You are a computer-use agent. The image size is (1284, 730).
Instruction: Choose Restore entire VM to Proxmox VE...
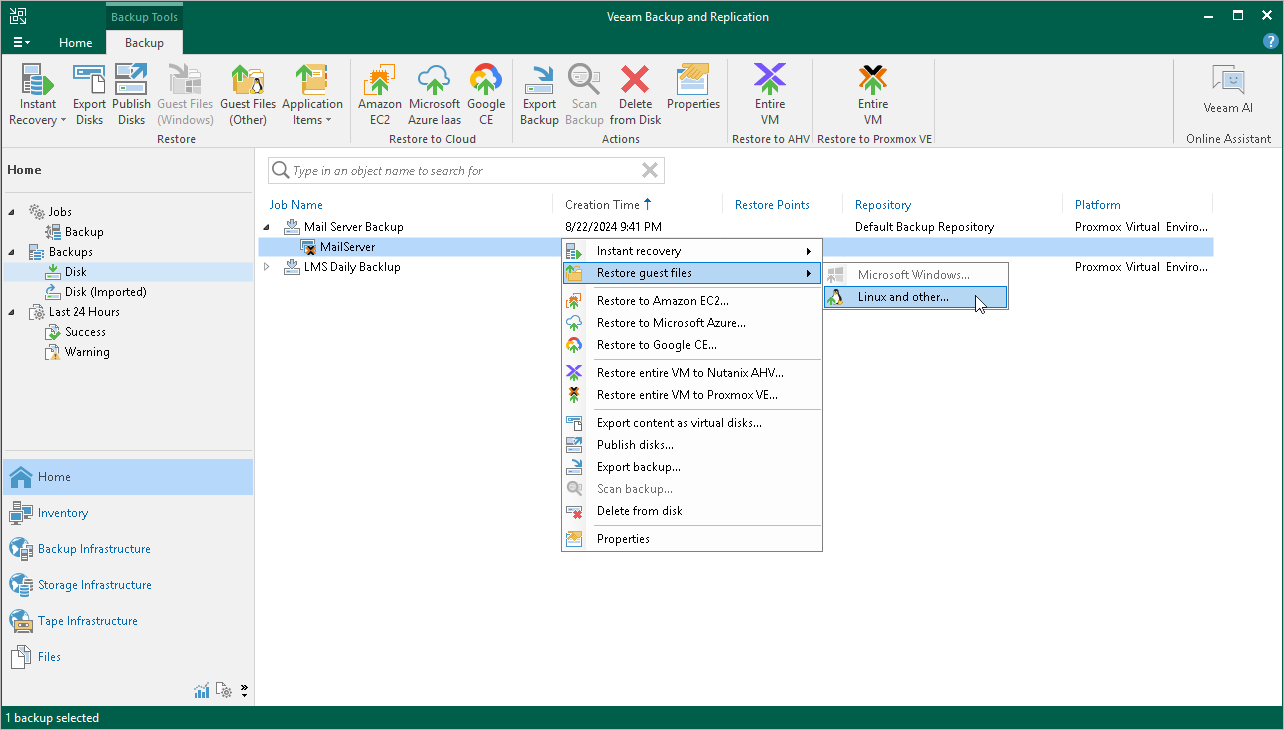point(691,395)
